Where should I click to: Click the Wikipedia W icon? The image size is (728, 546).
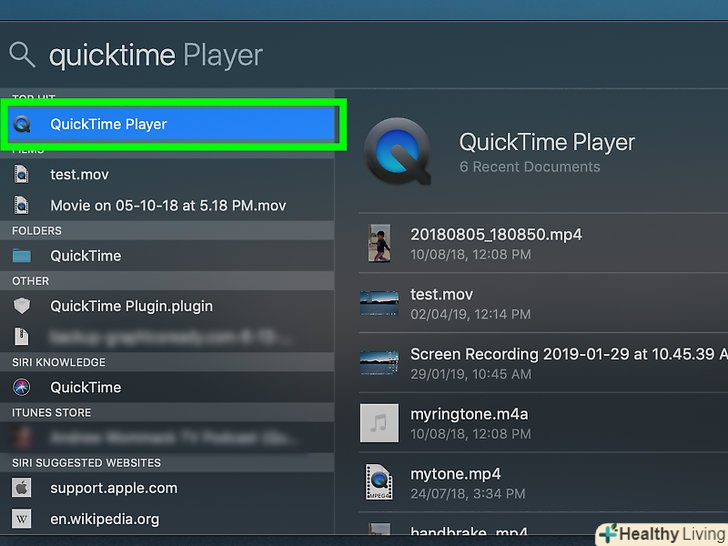click(x=21, y=519)
